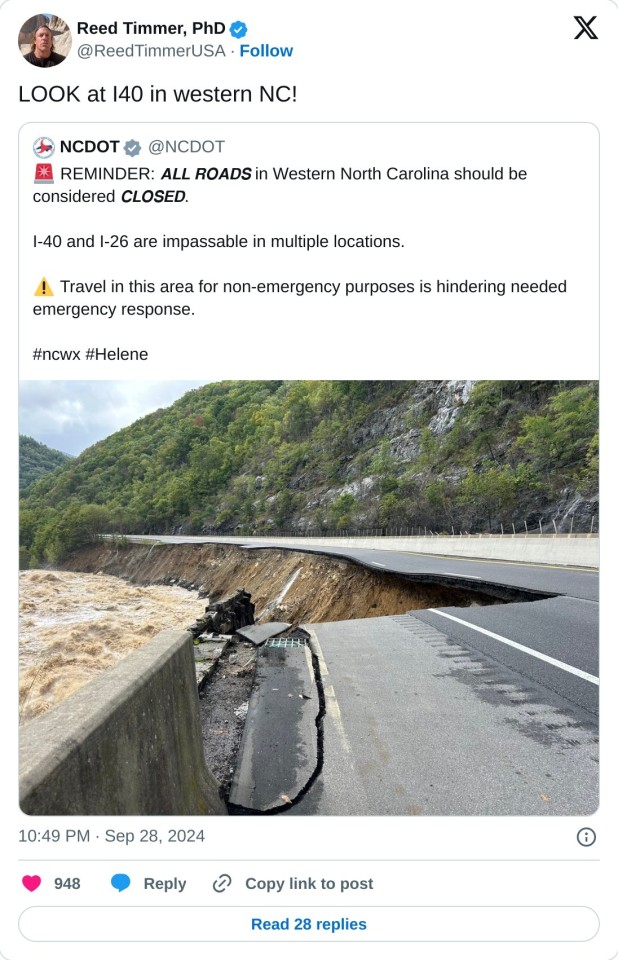Image resolution: width=618 pixels, height=960 pixels.
Task: Open the X logo icon
Action: pos(586,28)
